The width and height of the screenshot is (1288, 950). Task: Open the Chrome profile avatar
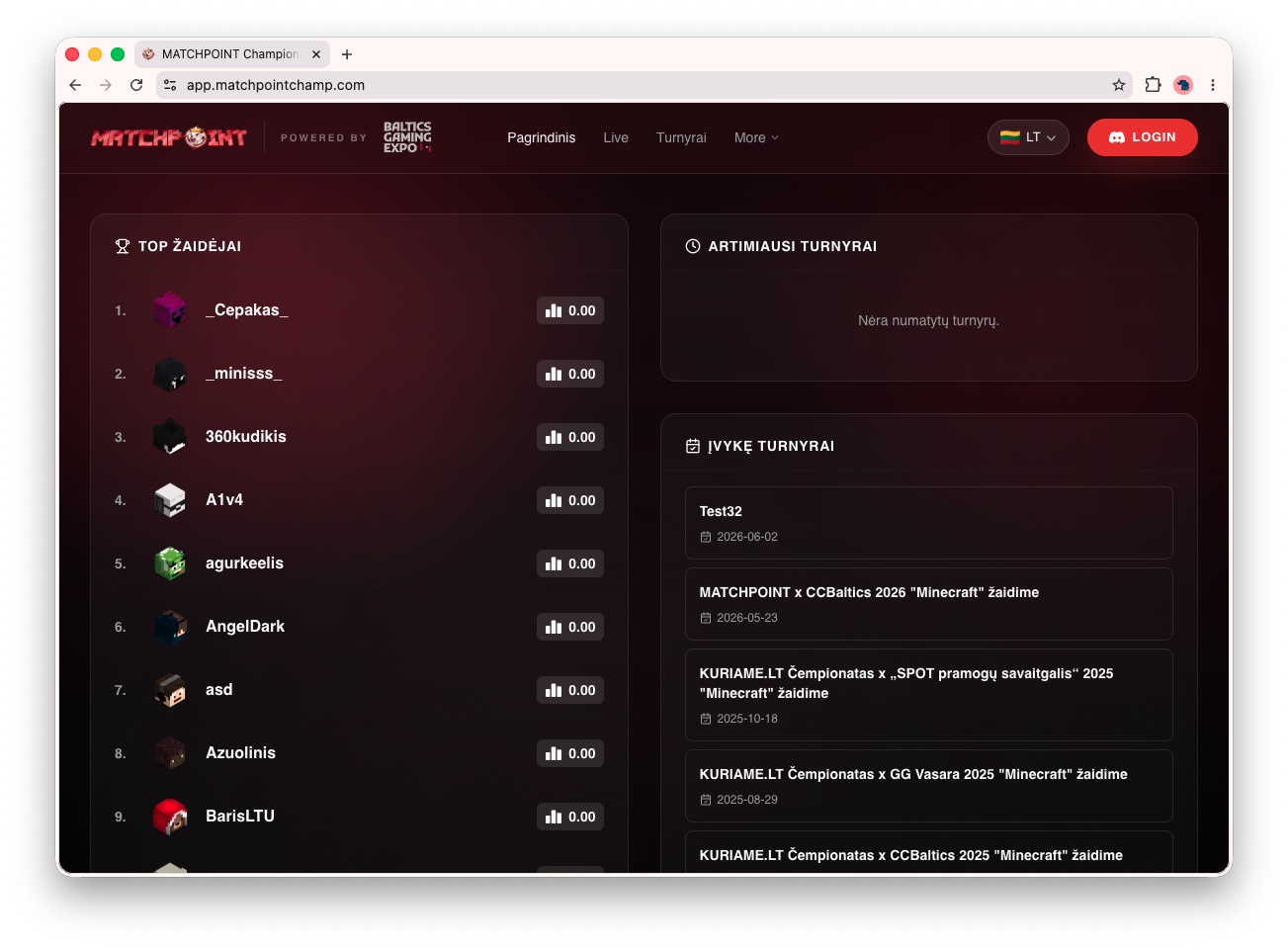[x=1183, y=85]
